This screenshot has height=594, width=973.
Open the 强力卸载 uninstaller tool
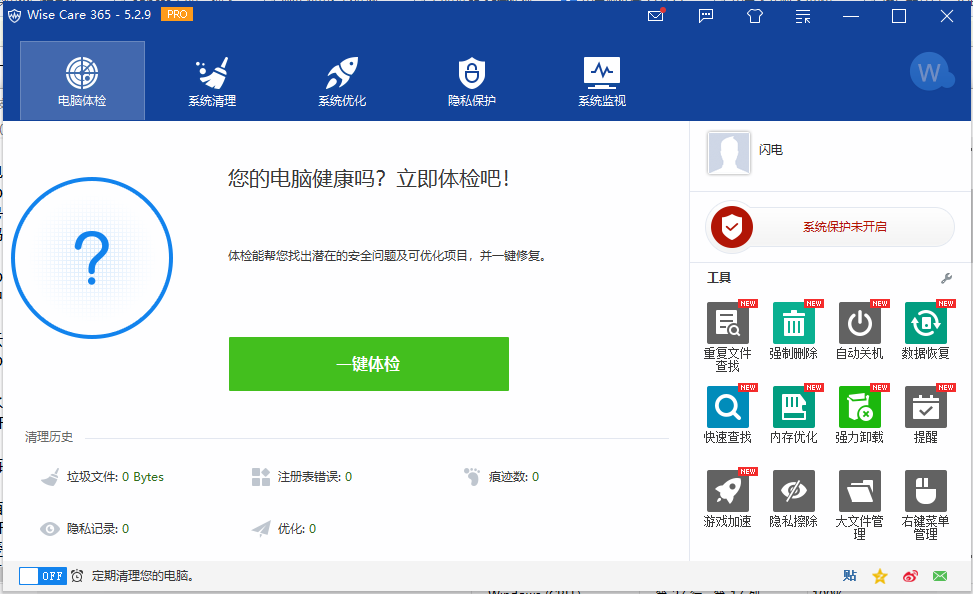tap(859, 408)
